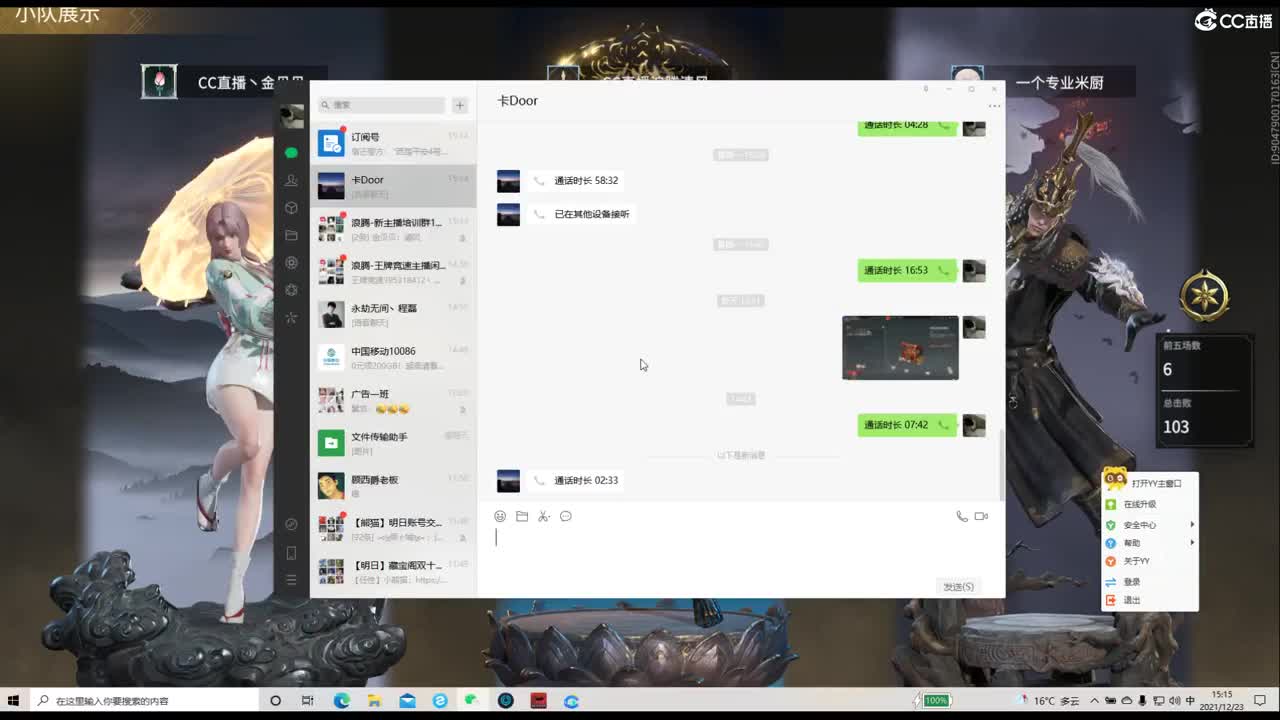This screenshot has width=1280, height=720.
Task: Select 在线升级 in YY tray menu
Action: pyautogui.click(x=1150, y=505)
